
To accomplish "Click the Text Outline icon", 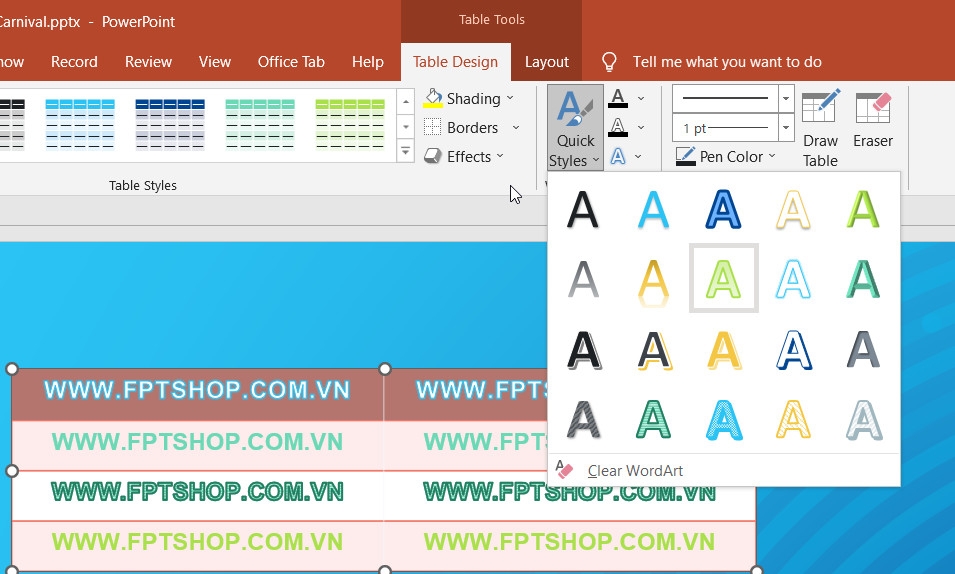I will [618, 127].
